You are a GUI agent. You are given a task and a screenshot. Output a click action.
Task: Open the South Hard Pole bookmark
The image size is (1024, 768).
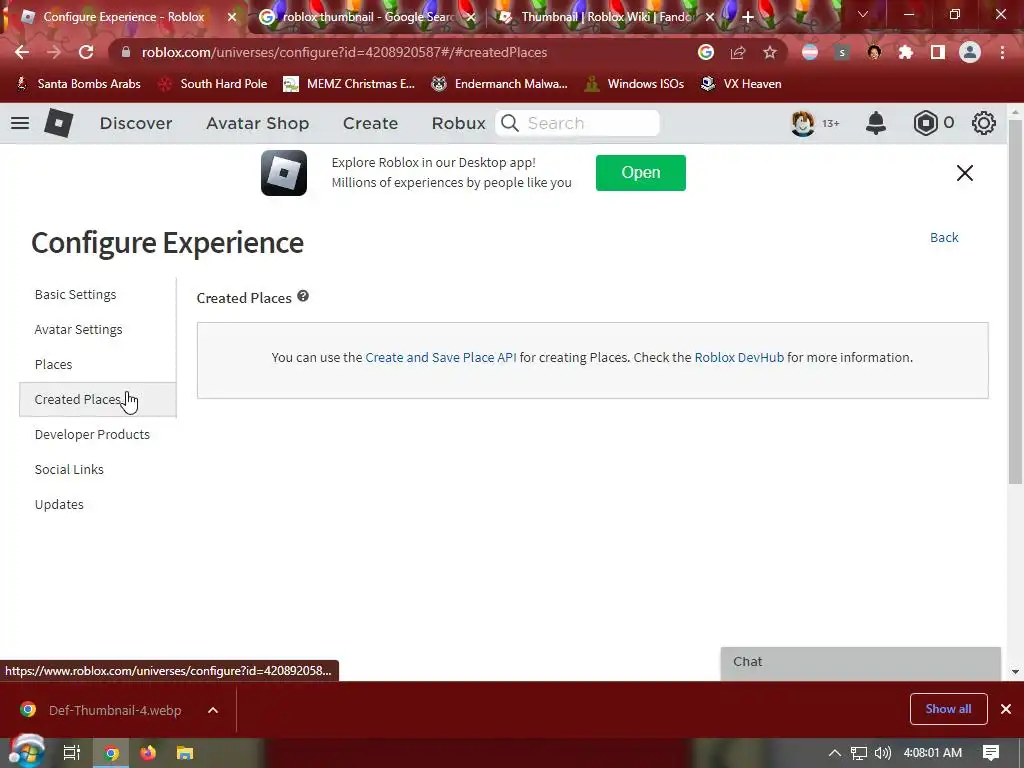tap(214, 84)
